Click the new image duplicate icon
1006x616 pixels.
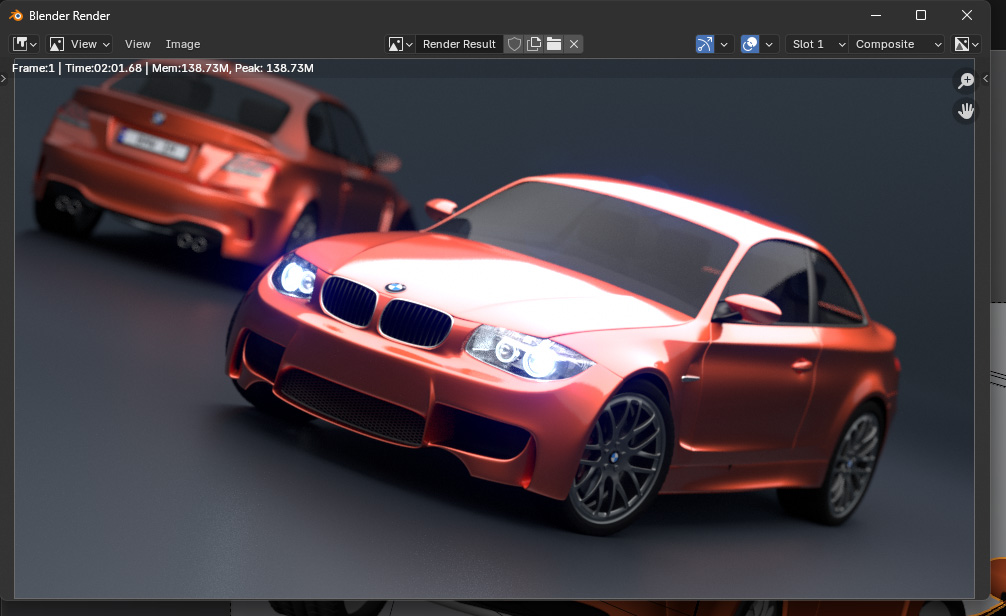[534, 44]
